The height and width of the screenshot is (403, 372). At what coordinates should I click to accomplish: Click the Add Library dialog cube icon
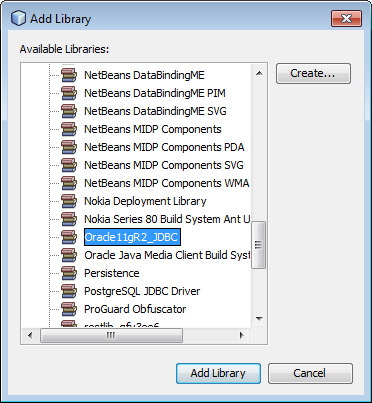(x=18, y=18)
